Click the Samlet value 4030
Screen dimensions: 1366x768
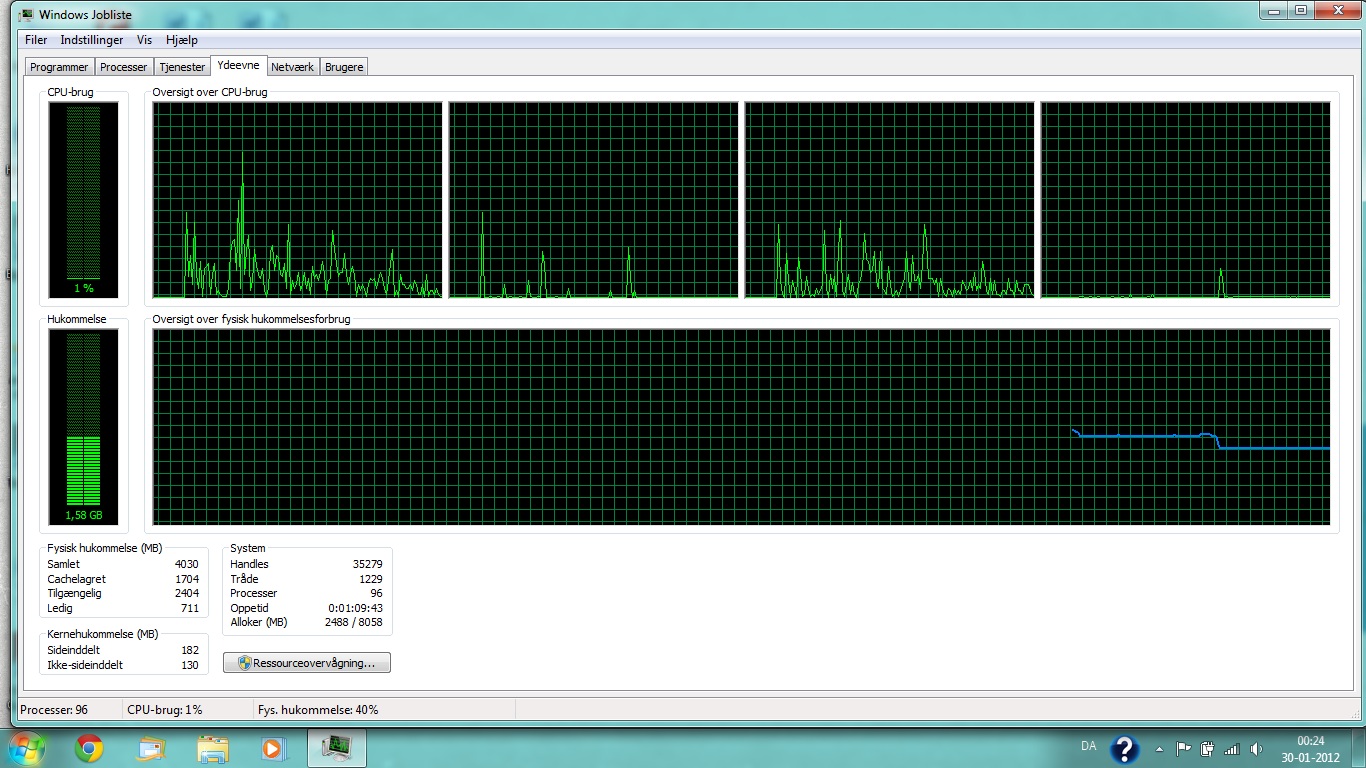tap(187, 564)
